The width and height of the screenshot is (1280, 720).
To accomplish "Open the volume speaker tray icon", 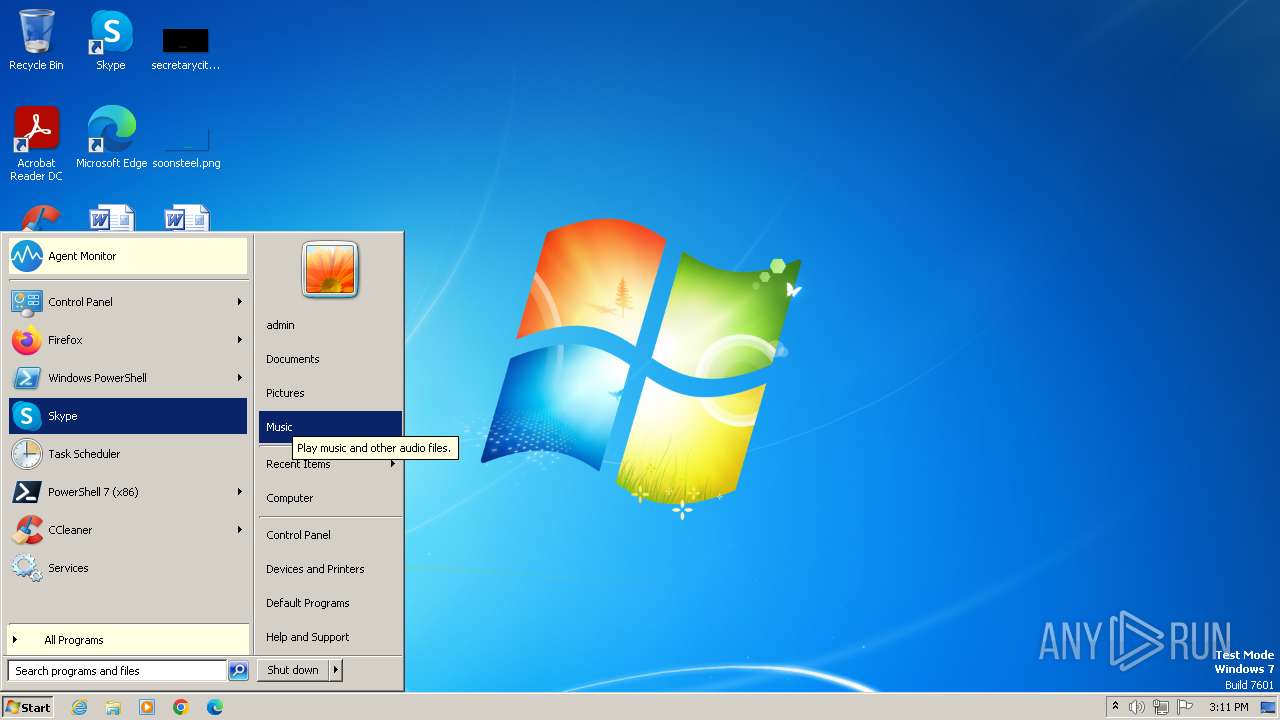I will [1137, 707].
